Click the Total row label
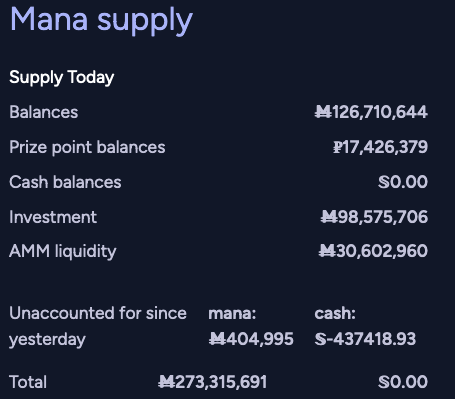 tap(28, 382)
